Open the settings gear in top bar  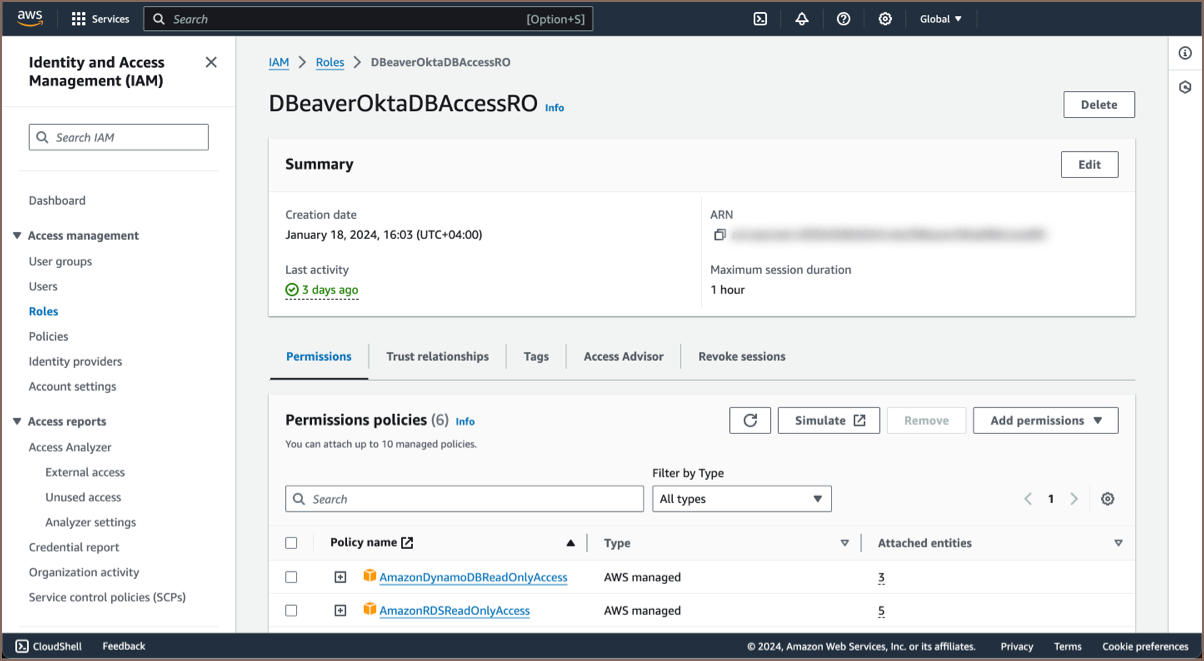click(885, 19)
